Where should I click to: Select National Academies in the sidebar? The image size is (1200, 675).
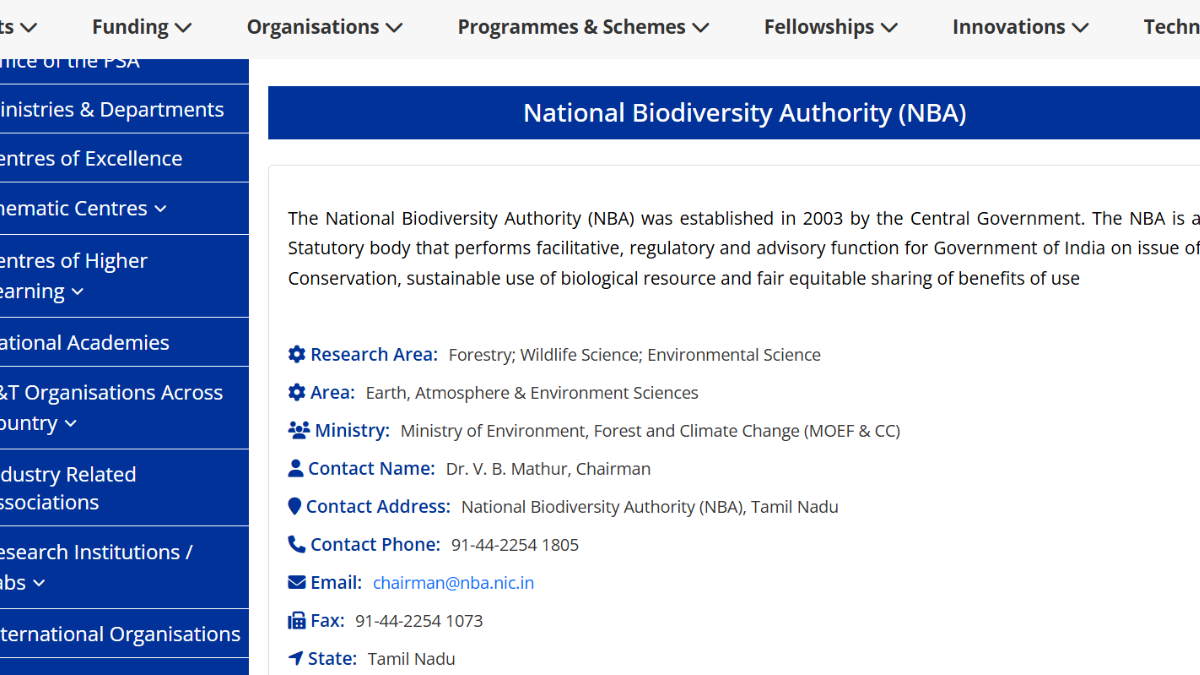[x=85, y=342]
